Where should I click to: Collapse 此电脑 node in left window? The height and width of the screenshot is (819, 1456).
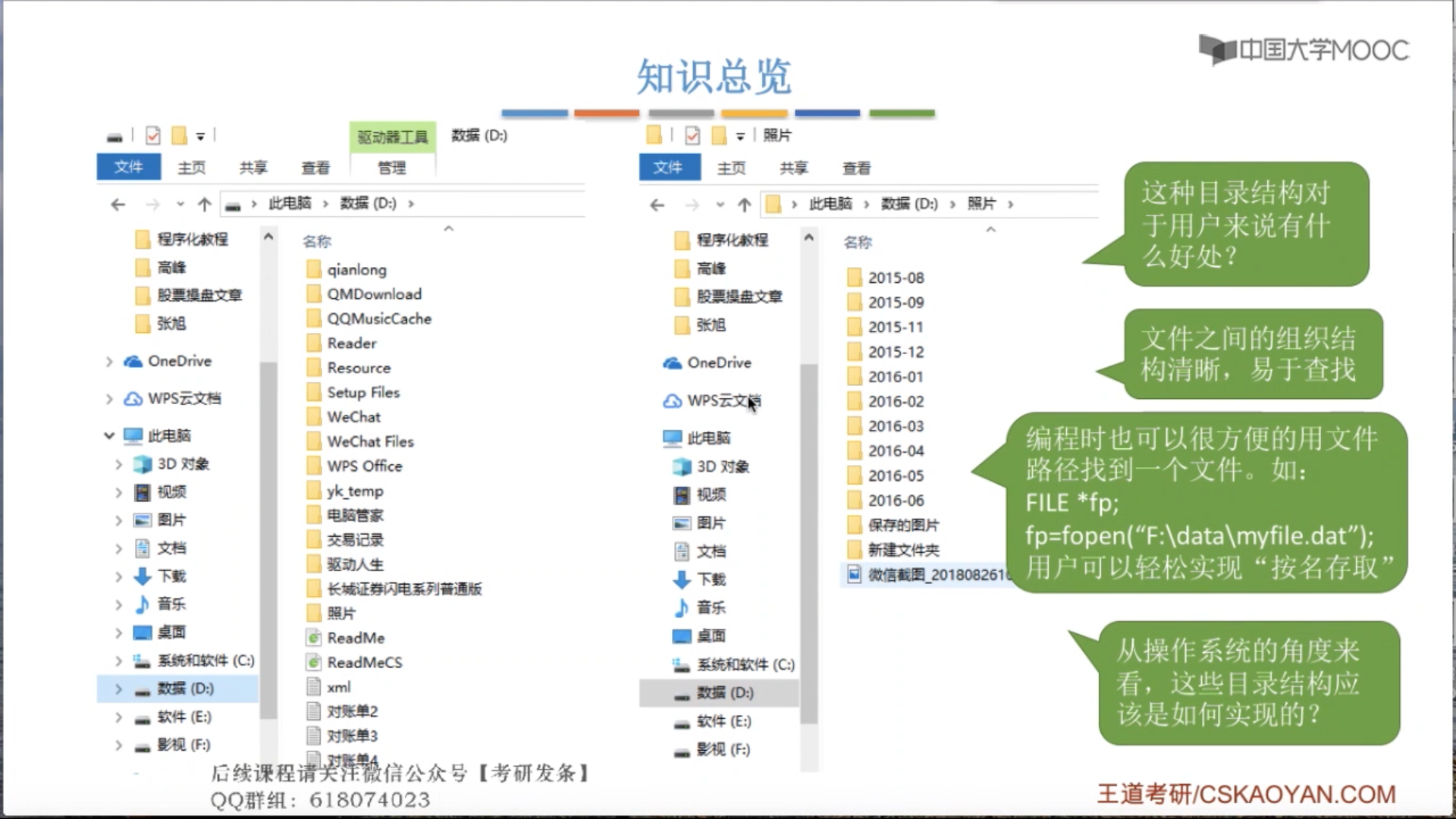pos(109,436)
